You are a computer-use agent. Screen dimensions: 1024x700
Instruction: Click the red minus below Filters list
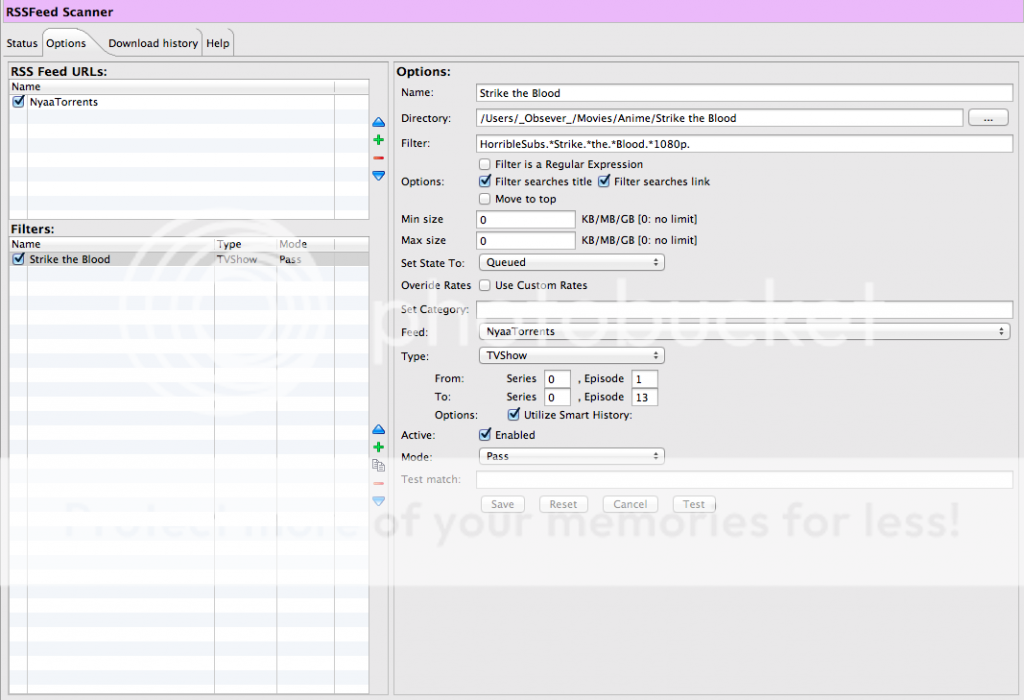(378, 483)
